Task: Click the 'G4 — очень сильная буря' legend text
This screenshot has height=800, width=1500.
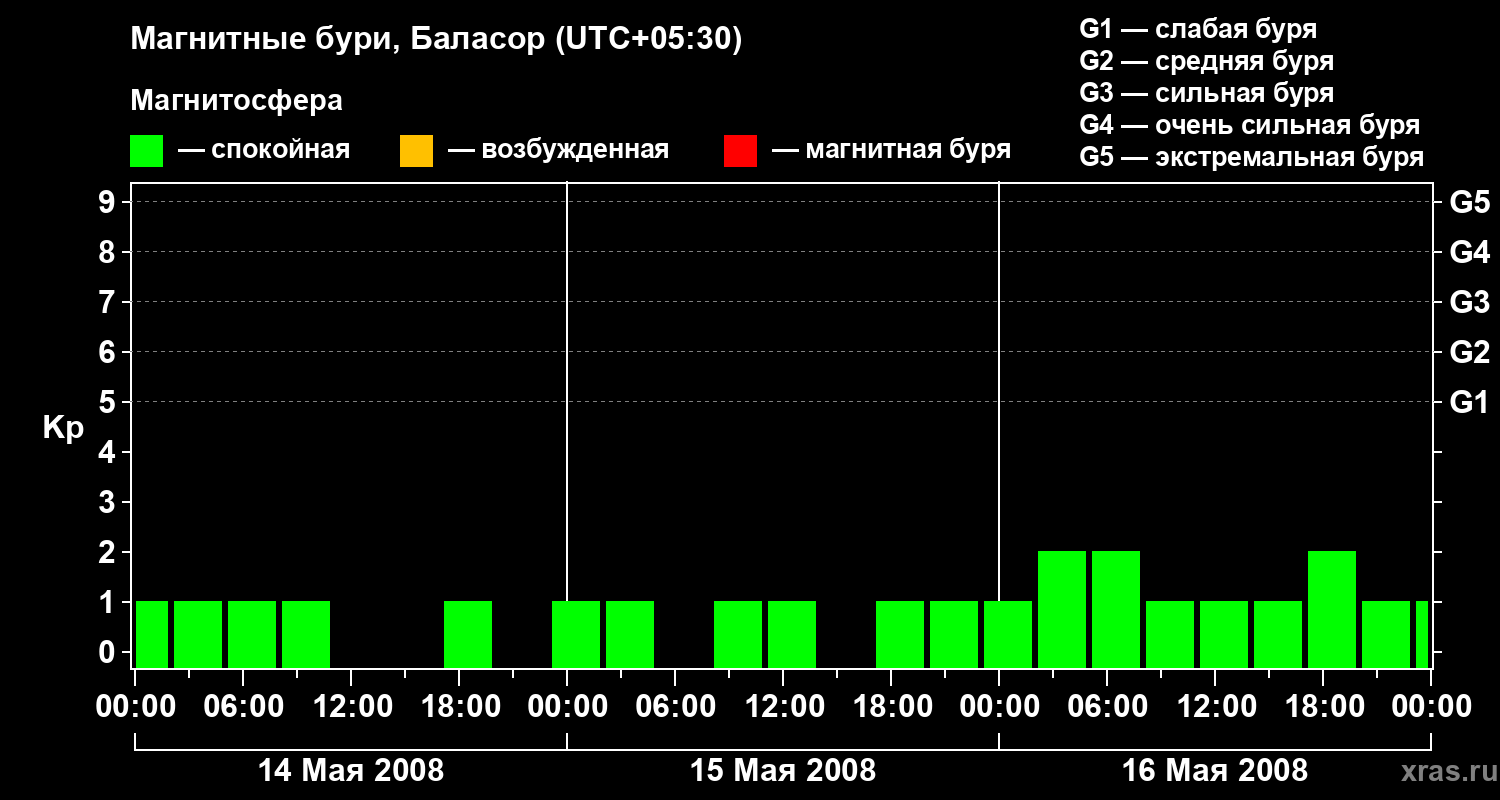Action: click(x=1250, y=125)
